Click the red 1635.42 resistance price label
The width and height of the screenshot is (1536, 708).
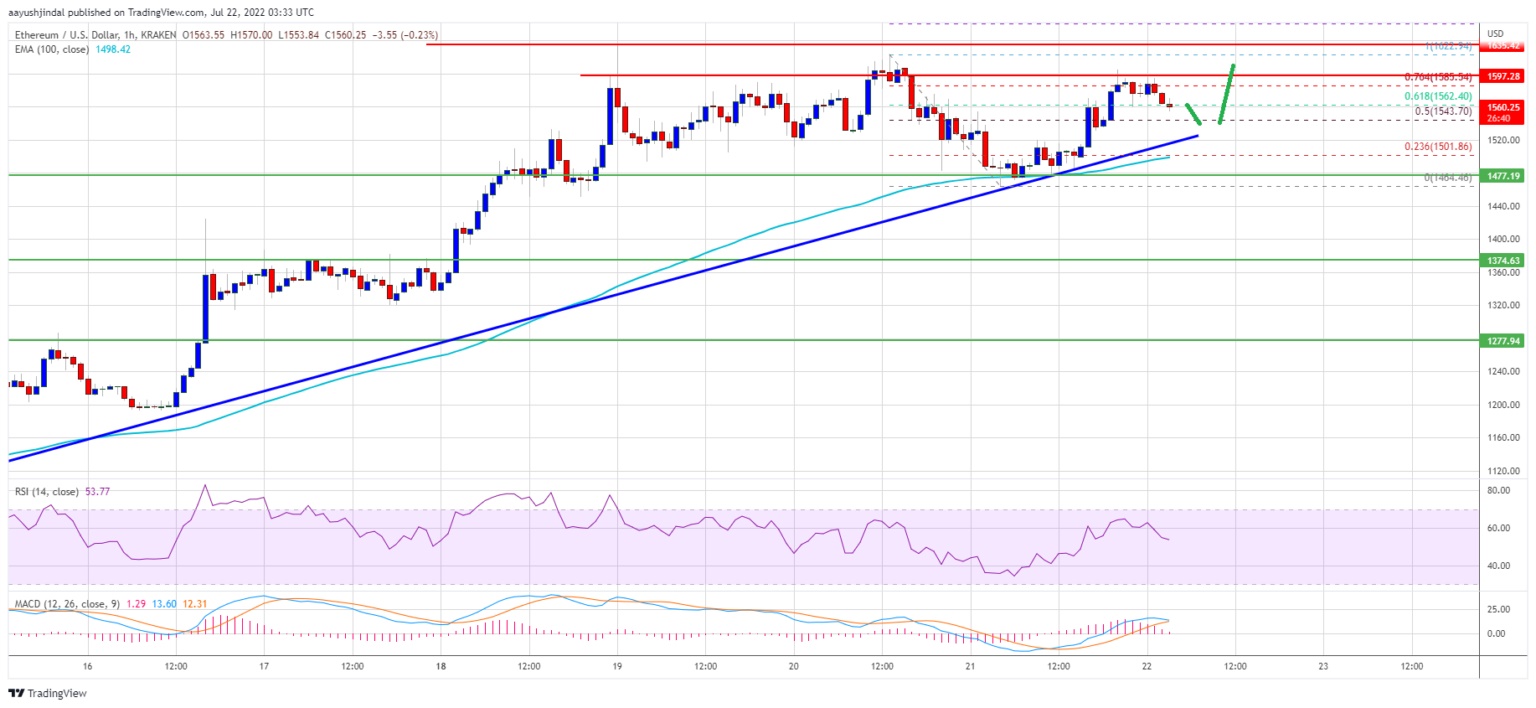(x=1503, y=45)
